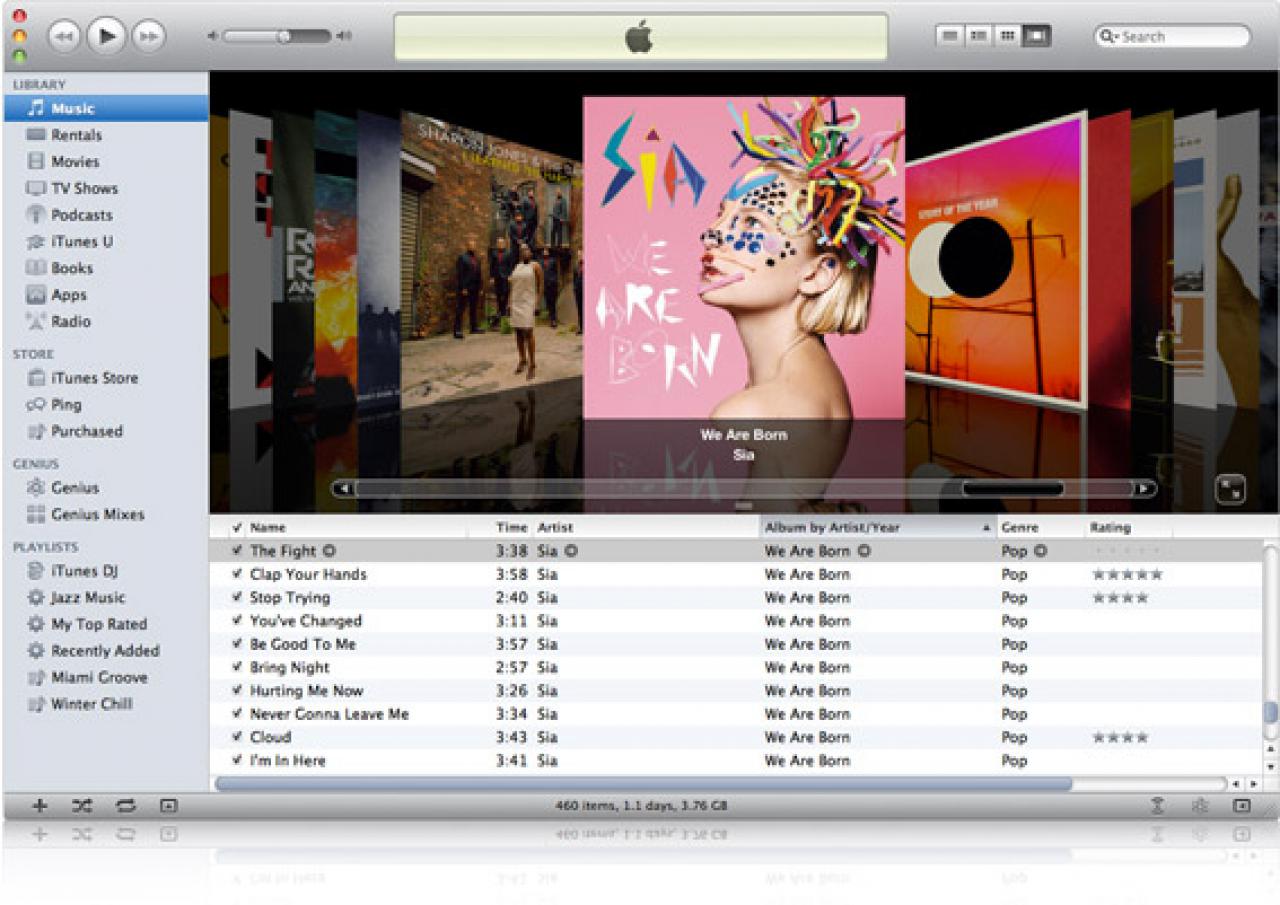Enter Cover Flow full screen mode

pos(1230,489)
